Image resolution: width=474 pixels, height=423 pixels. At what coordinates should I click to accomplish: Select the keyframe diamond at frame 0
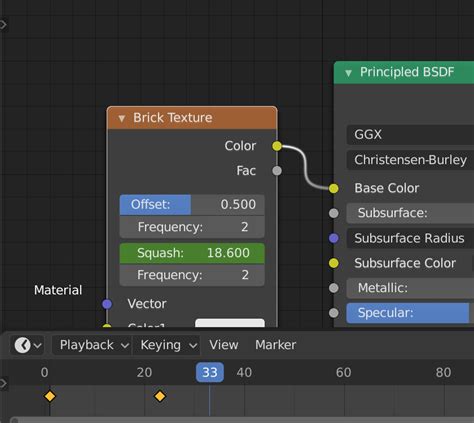(x=50, y=396)
